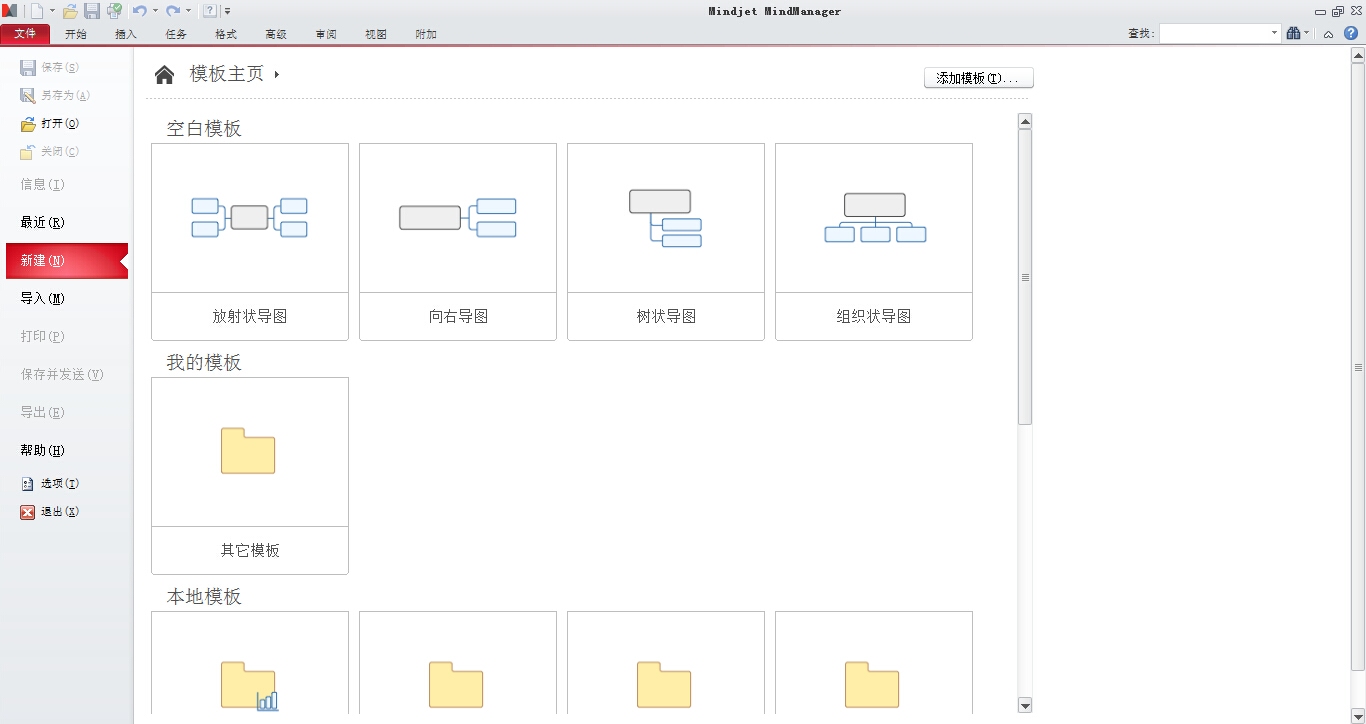
Task: Open the 任务 ribbon tab
Action: (176, 34)
